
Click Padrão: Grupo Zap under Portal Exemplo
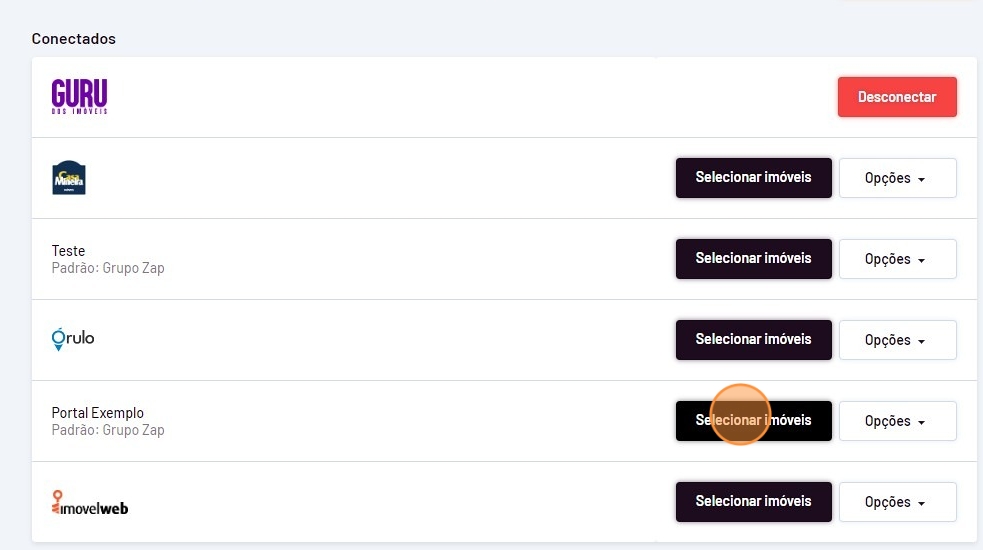[x=108, y=430]
